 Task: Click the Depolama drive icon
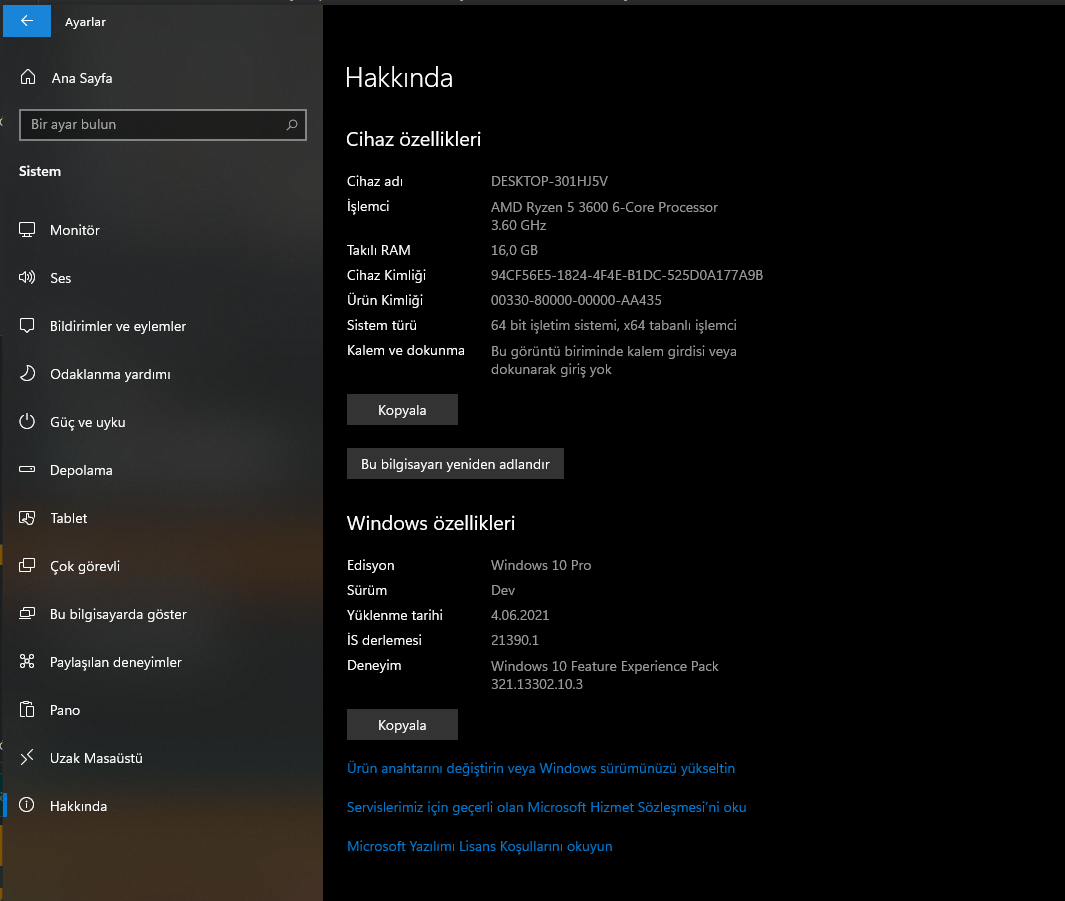pos(27,470)
